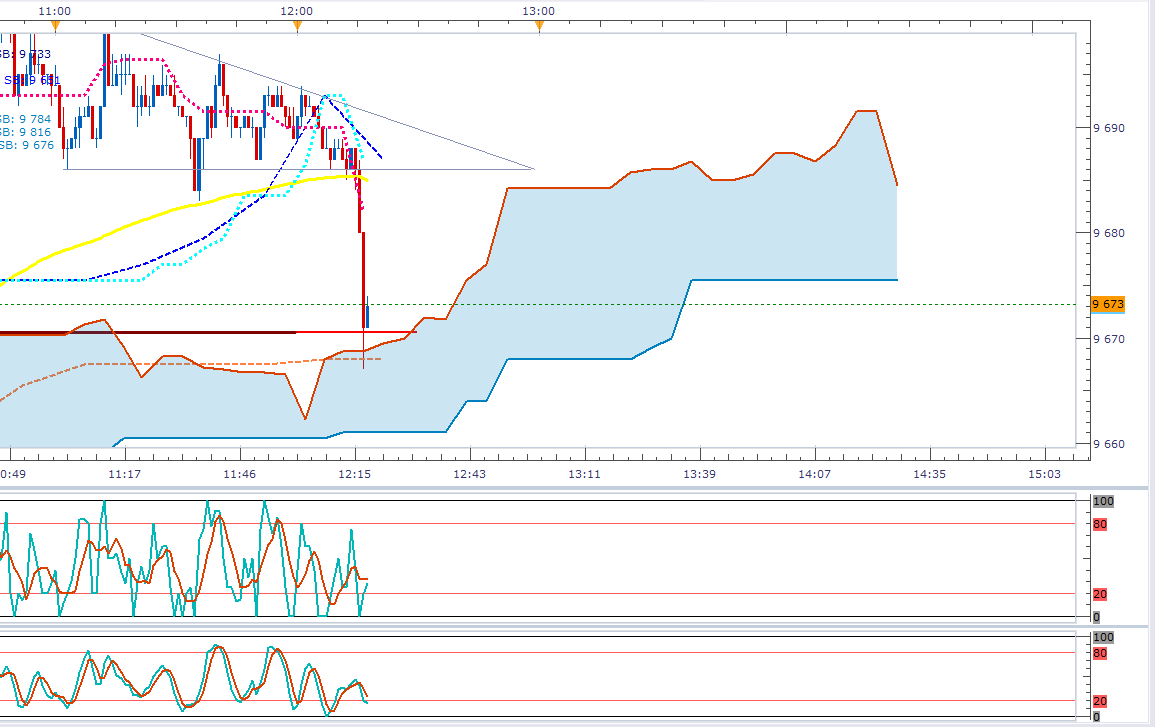Click the 12:43 time axis label
This screenshot has width=1155, height=727.
[469, 474]
